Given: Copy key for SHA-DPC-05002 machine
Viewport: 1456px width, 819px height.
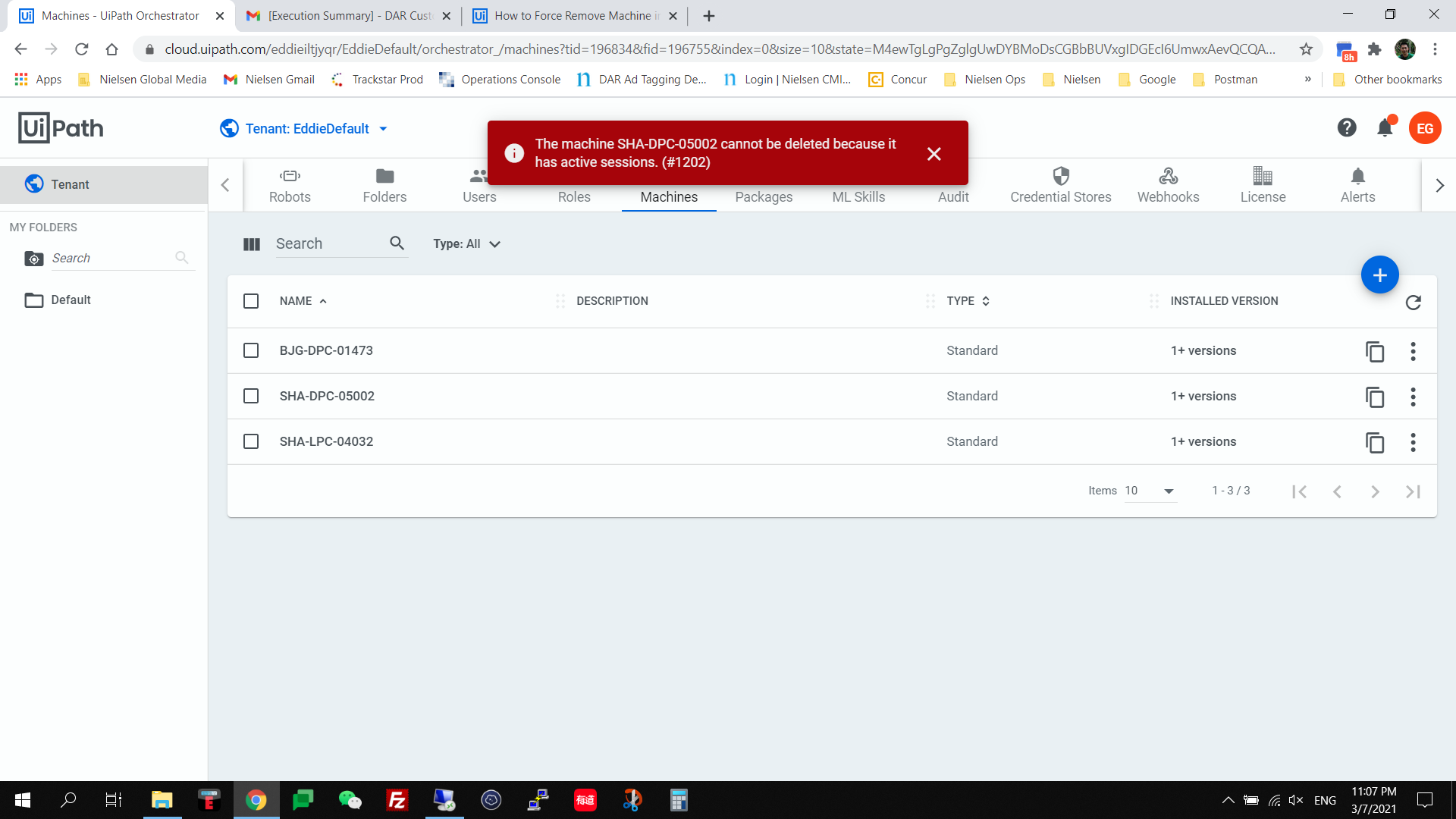Looking at the screenshot, I should (1374, 397).
